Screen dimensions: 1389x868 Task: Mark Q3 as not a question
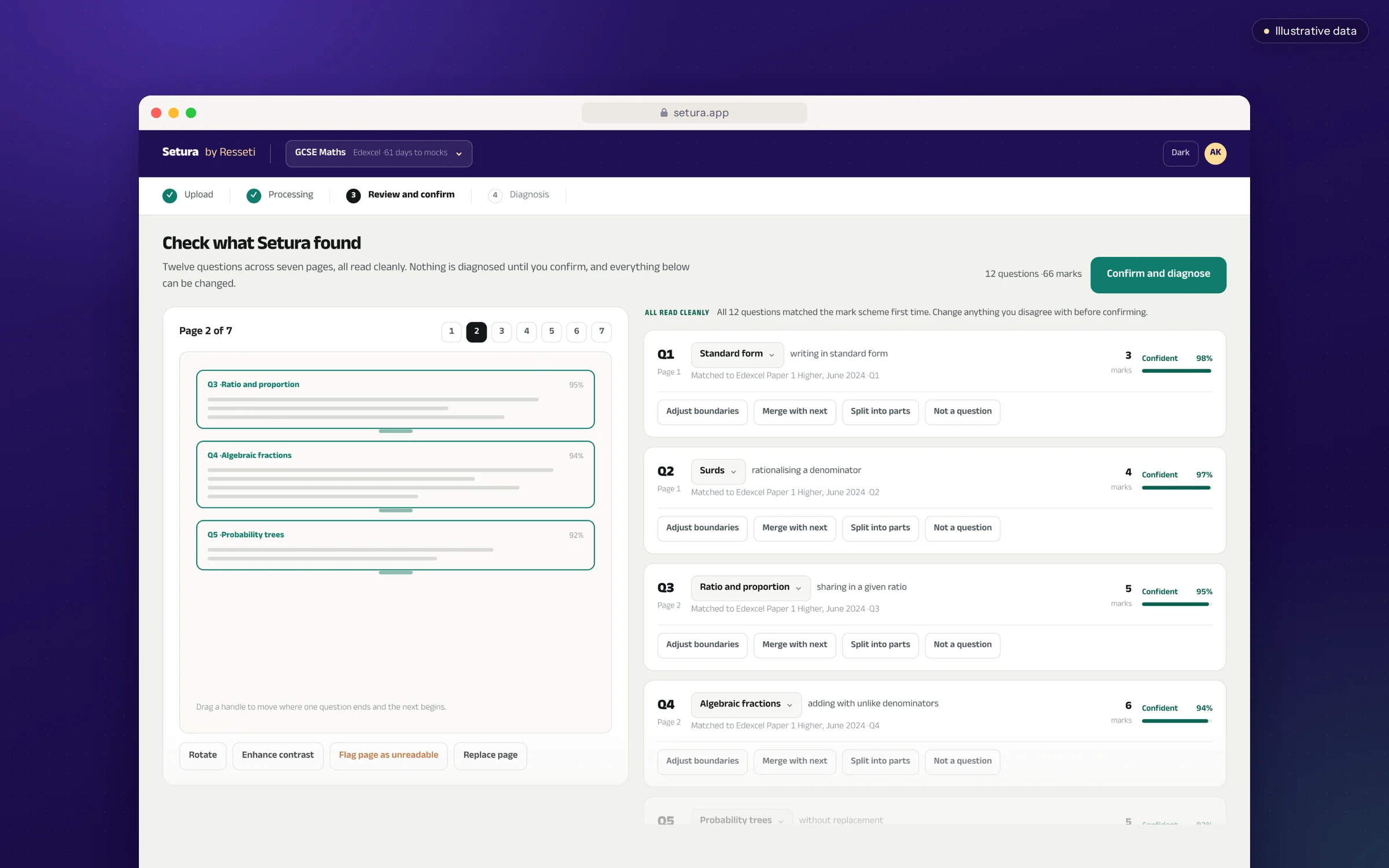pos(962,645)
